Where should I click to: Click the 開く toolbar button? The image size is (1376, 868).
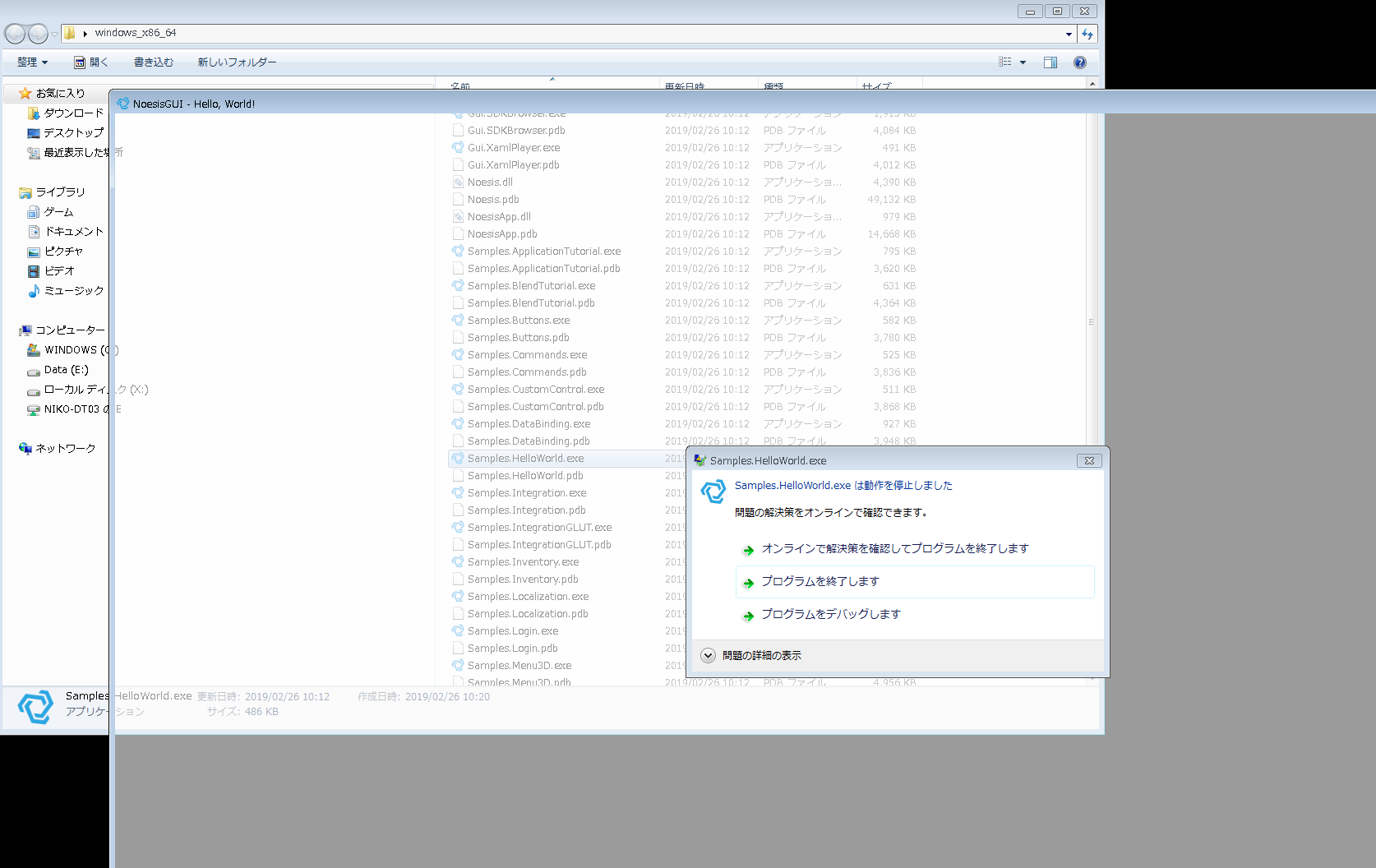91,62
